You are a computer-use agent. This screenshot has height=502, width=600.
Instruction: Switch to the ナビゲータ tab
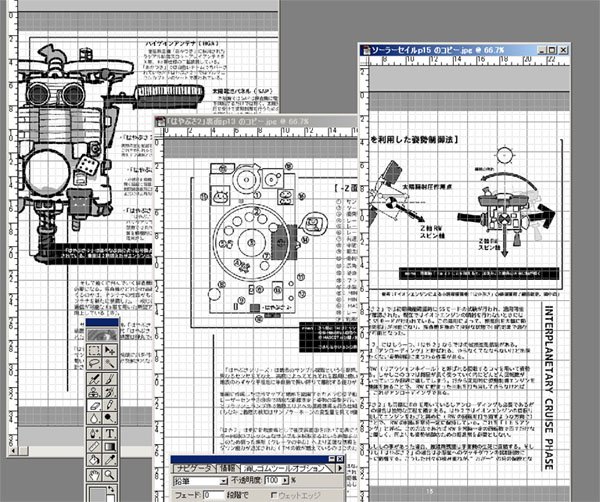click(194, 468)
